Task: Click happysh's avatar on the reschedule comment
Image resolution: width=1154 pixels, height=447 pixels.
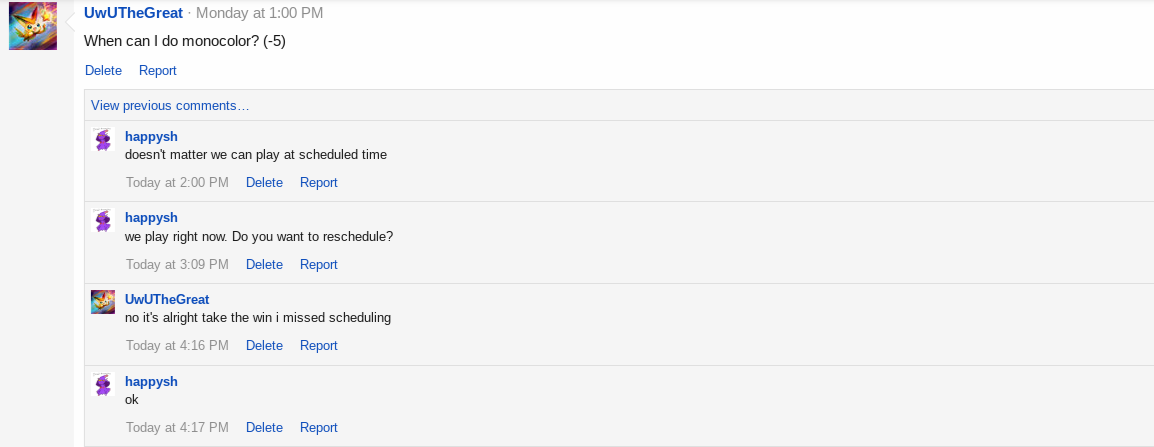Action: [103, 221]
